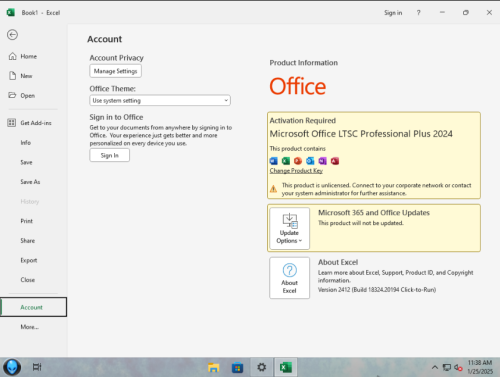Screen dimensions: 500x377
Task: Go to the Info page
Action: pos(26,143)
